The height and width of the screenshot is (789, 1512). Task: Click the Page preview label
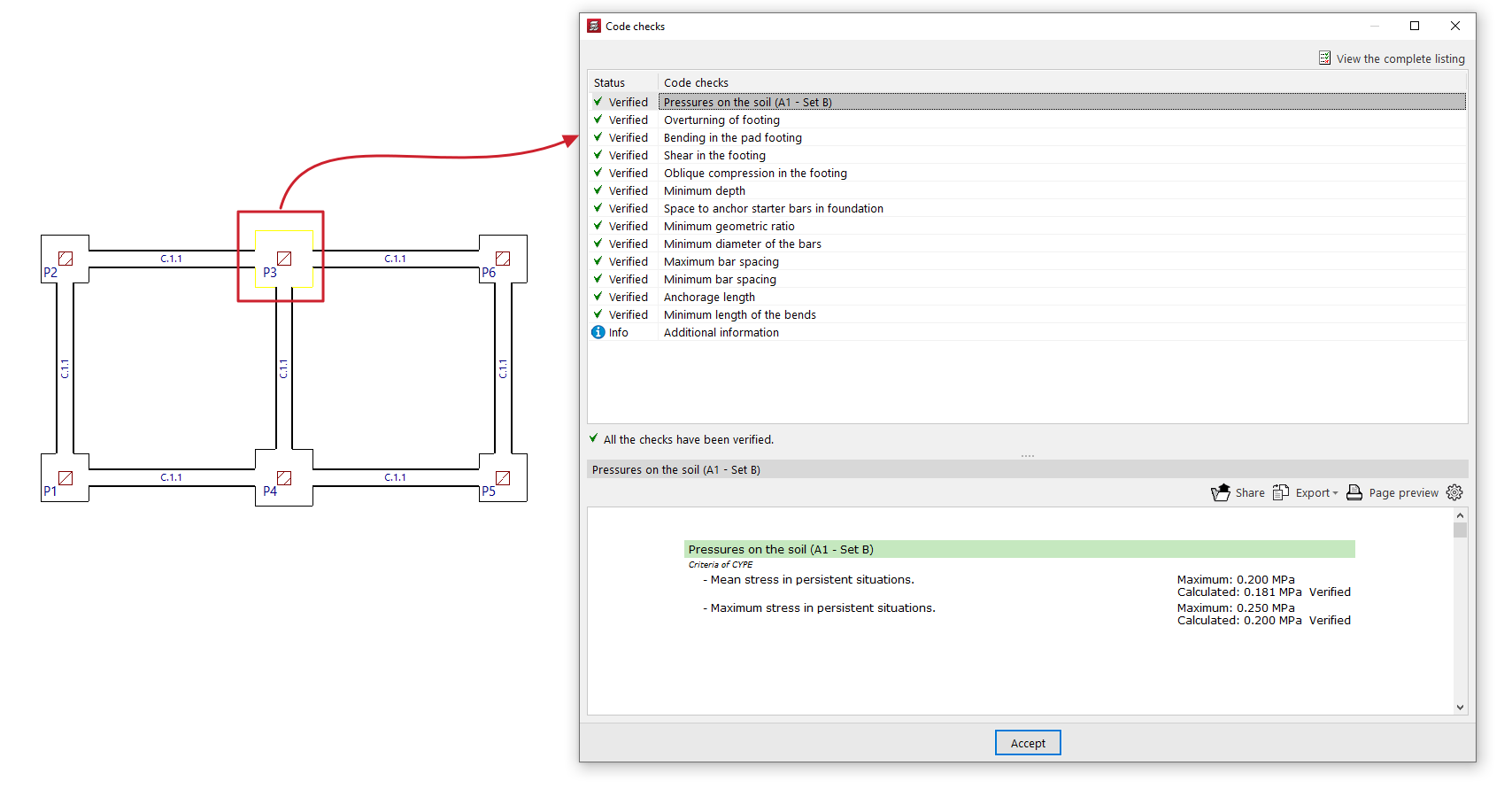click(x=1404, y=493)
